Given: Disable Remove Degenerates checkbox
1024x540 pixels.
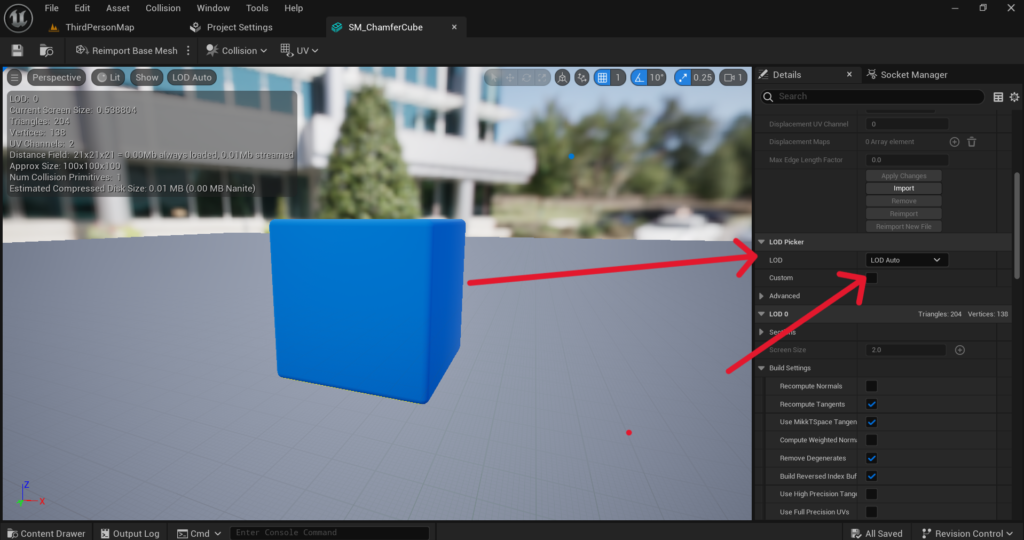Looking at the screenshot, I should click(x=872, y=458).
